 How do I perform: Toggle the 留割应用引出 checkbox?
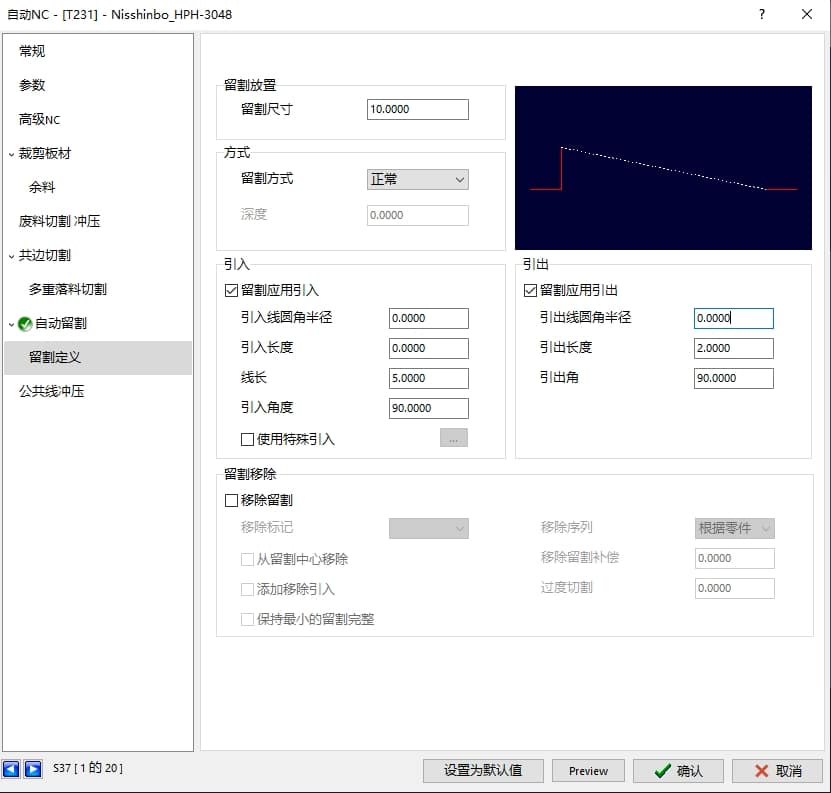click(x=531, y=291)
